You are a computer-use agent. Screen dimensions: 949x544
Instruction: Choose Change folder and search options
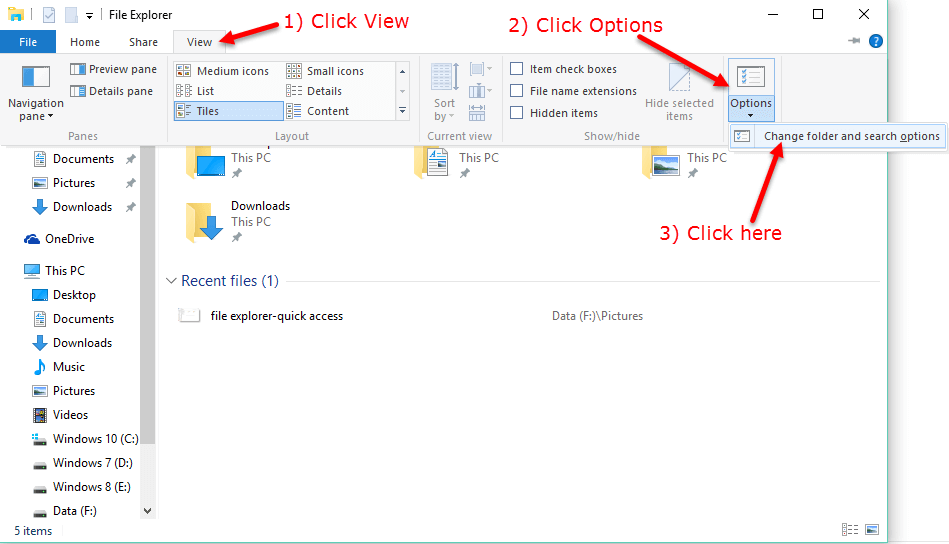point(838,136)
